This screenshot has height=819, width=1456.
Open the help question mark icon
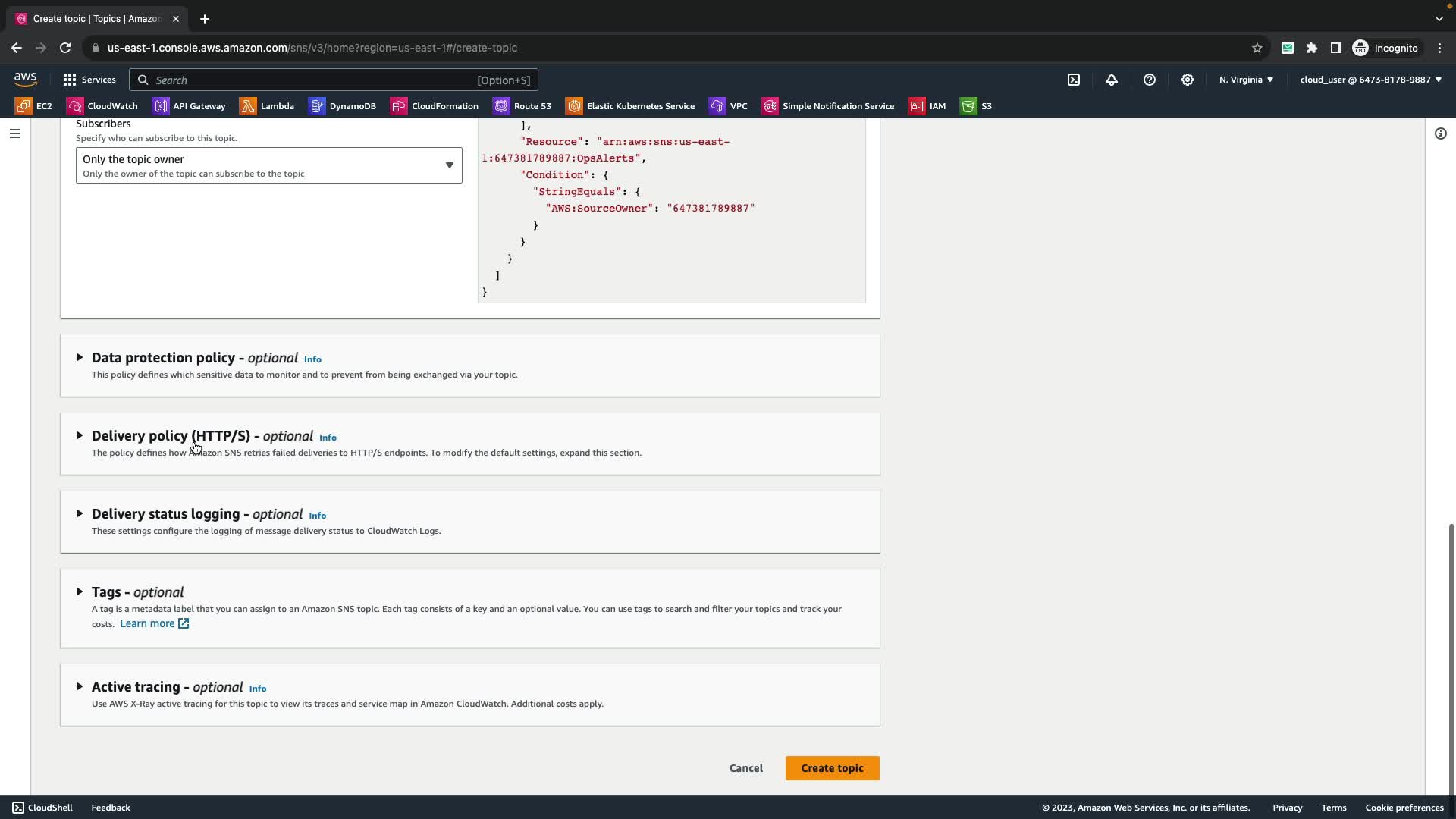pyautogui.click(x=1150, y=80)
